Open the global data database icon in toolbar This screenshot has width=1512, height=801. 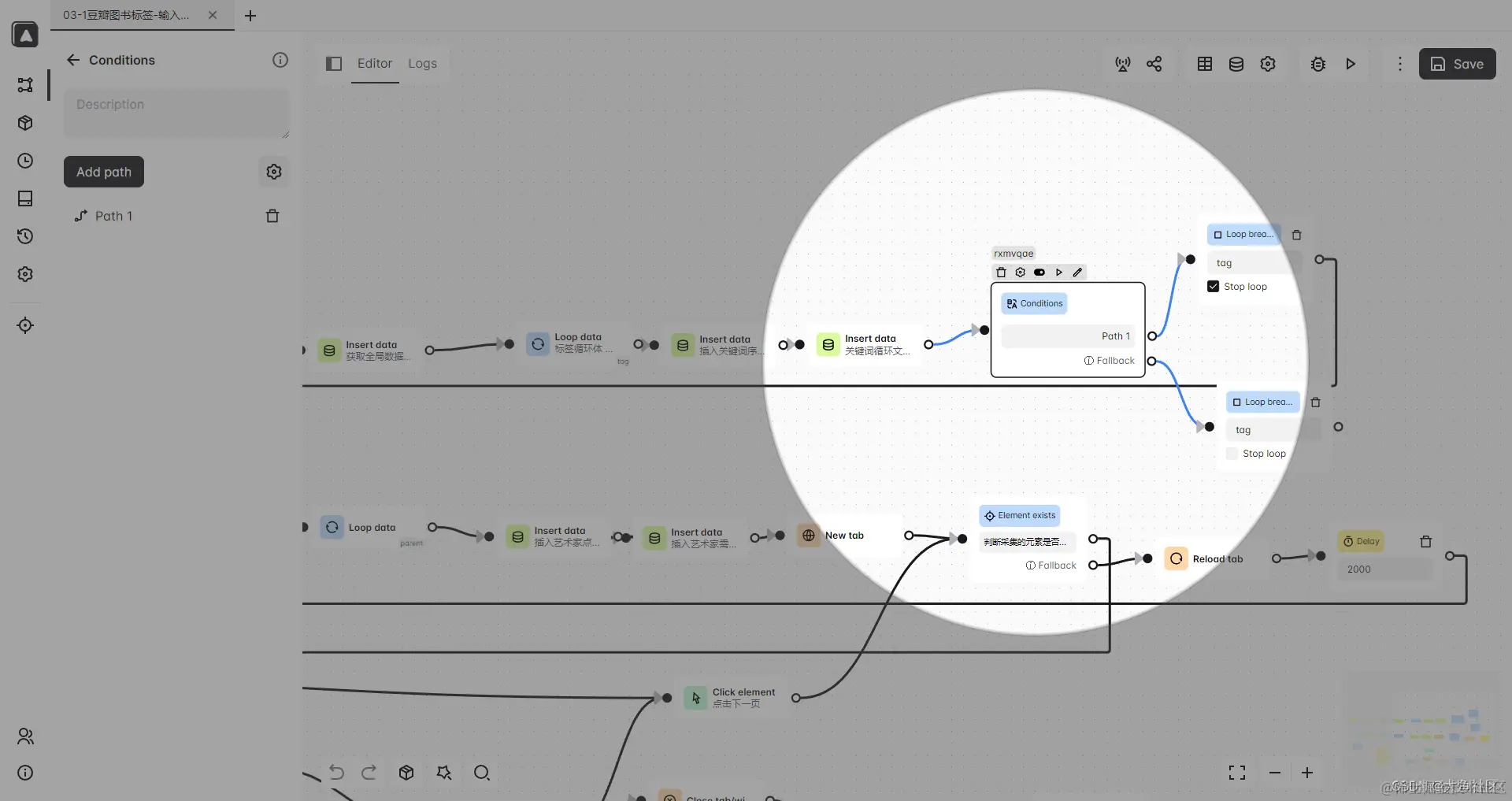click(1236, 64)
